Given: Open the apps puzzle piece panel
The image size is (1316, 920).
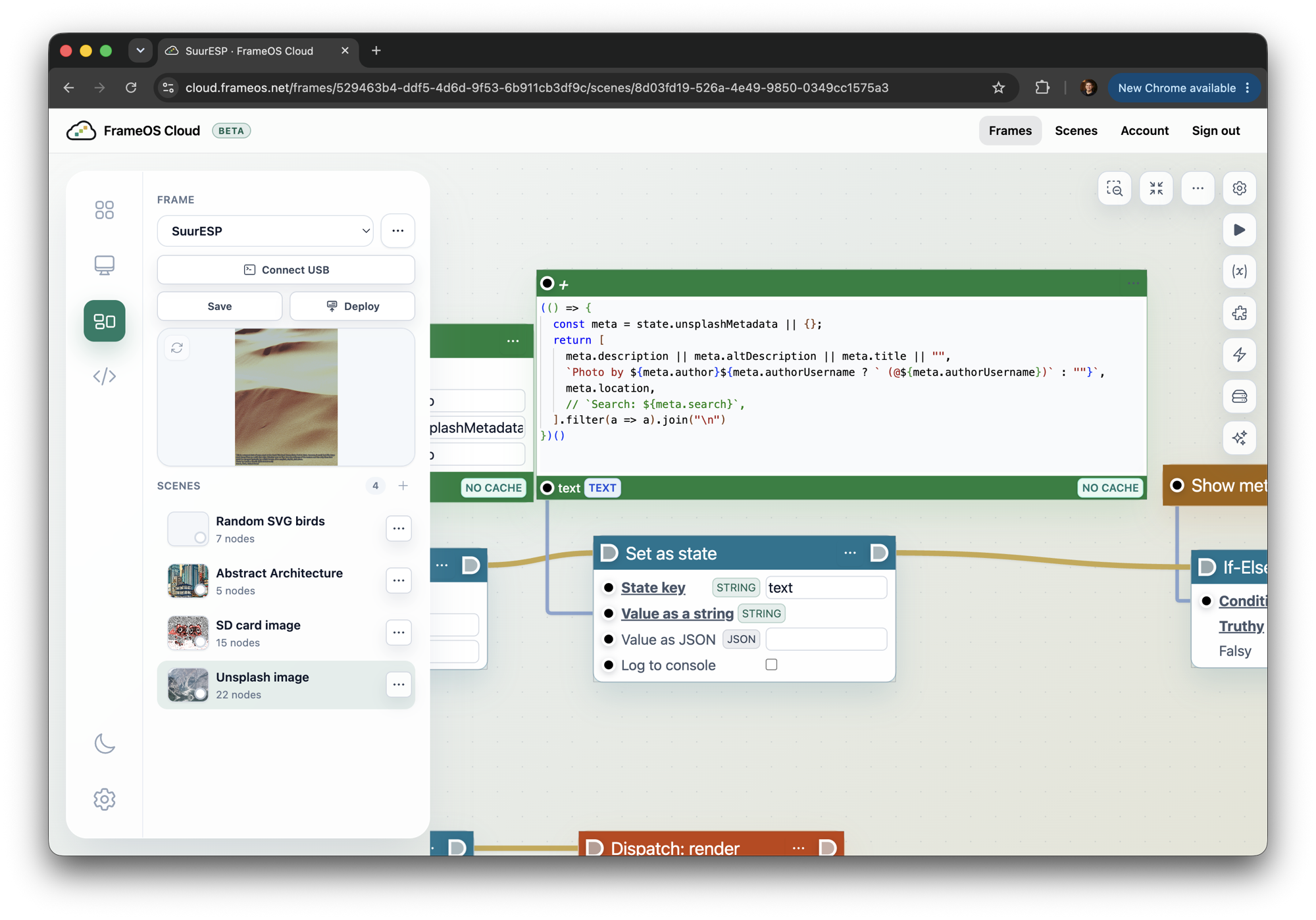Looking at the screenshot, I should (1240, 313).
